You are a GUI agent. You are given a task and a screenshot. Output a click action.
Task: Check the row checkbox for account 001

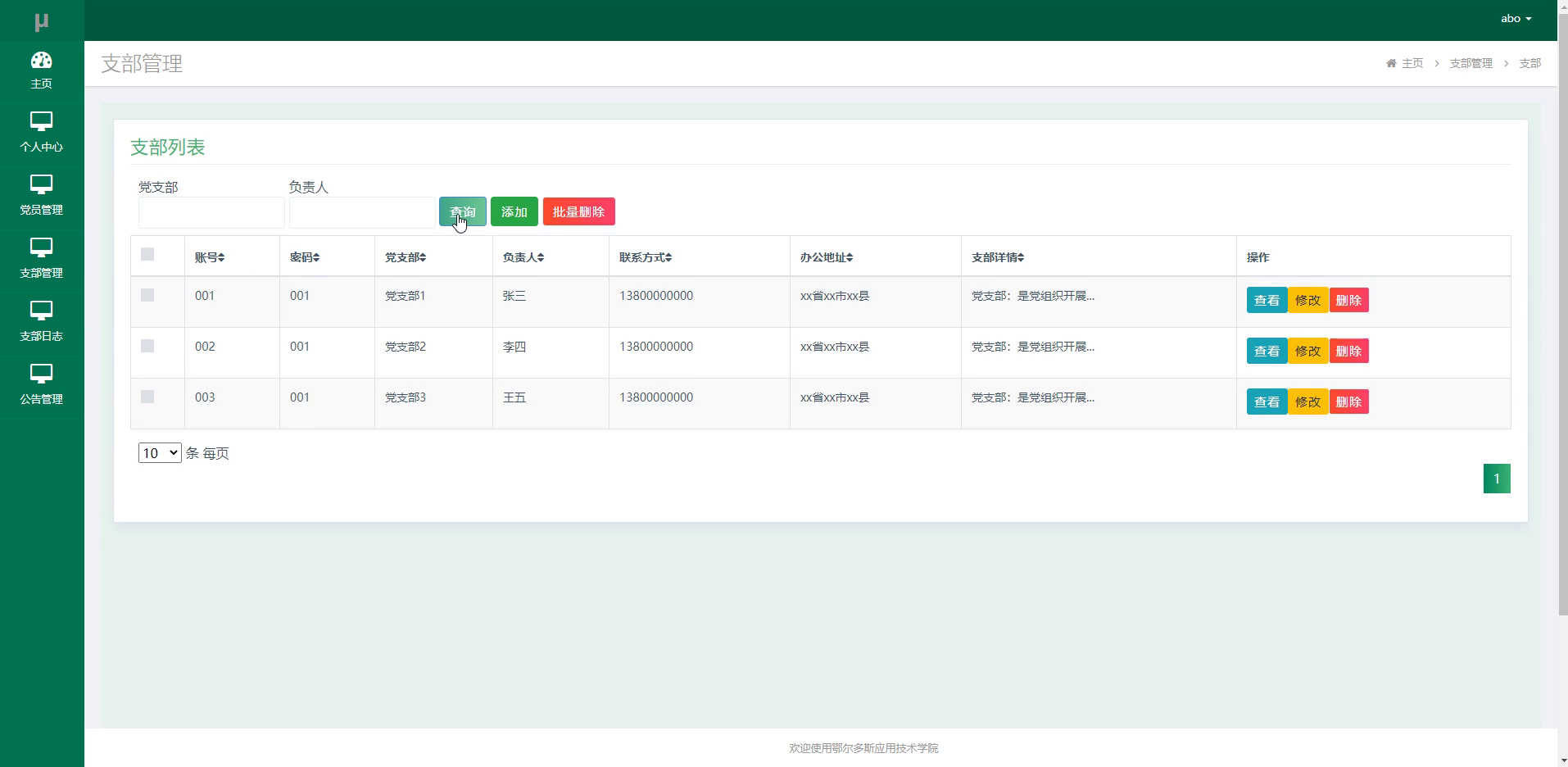pyautogui.click(x=147, y=295)
